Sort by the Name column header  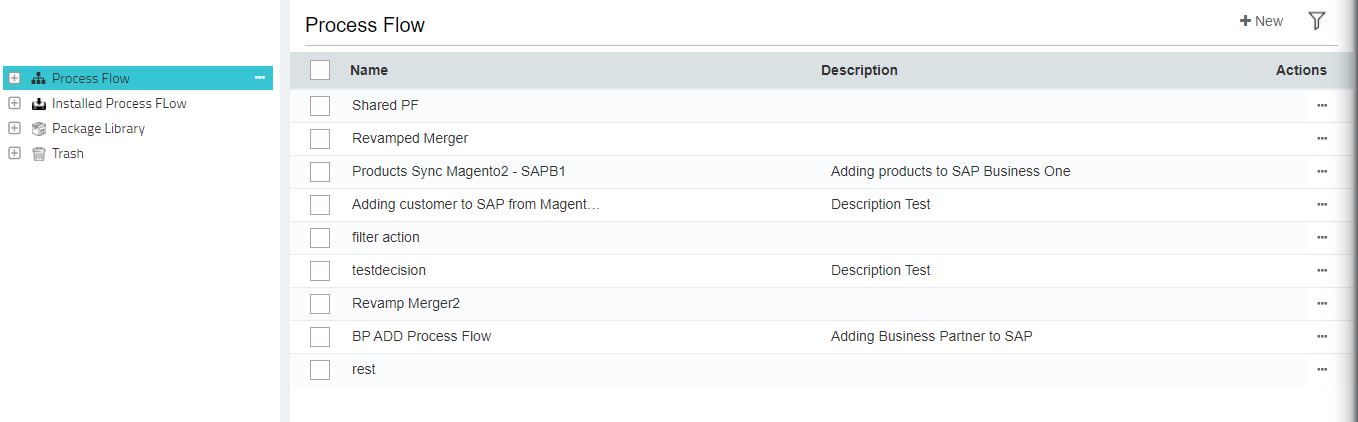click(369, 70)
